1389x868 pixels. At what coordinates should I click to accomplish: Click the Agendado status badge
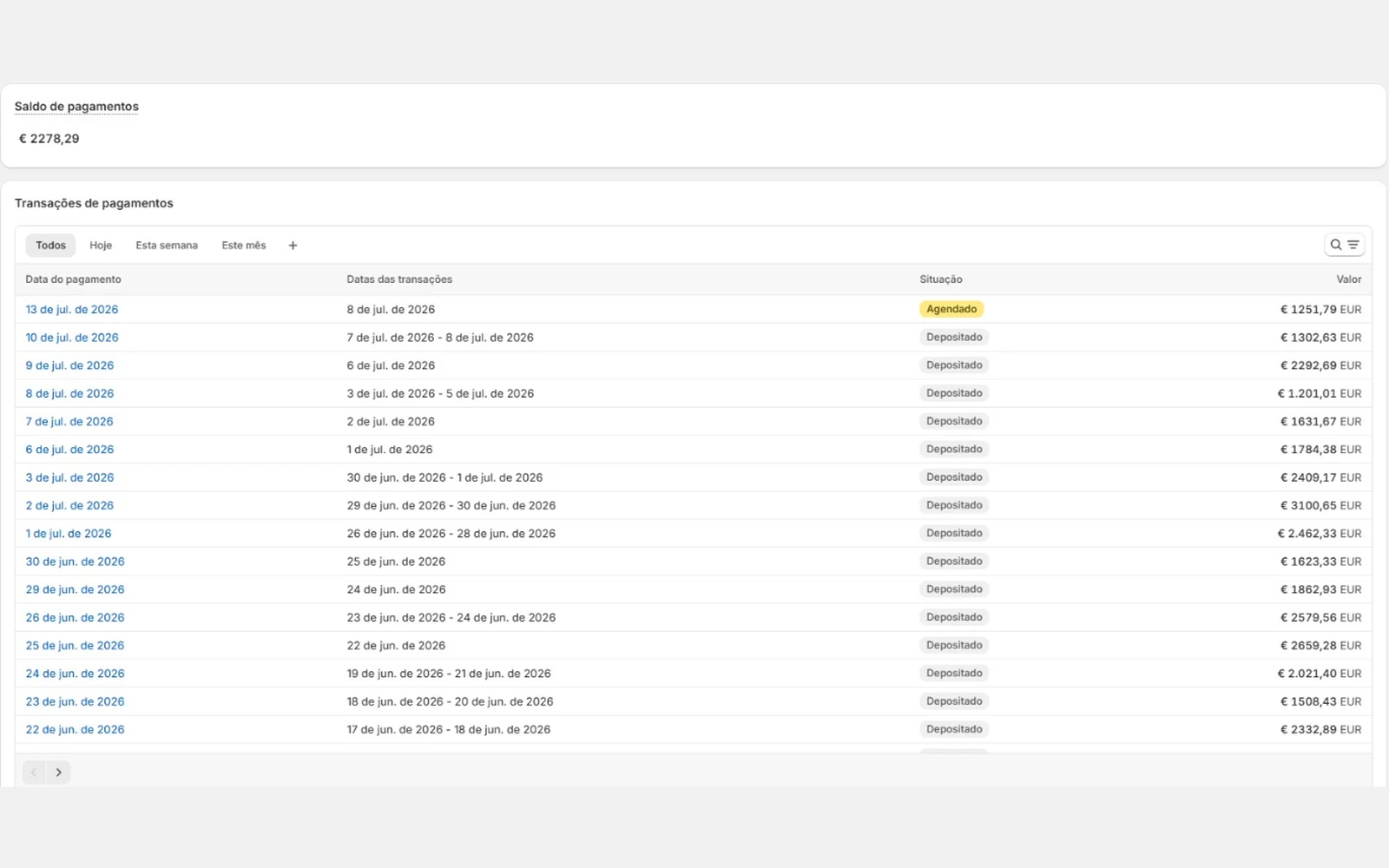(x=951, y=309)
